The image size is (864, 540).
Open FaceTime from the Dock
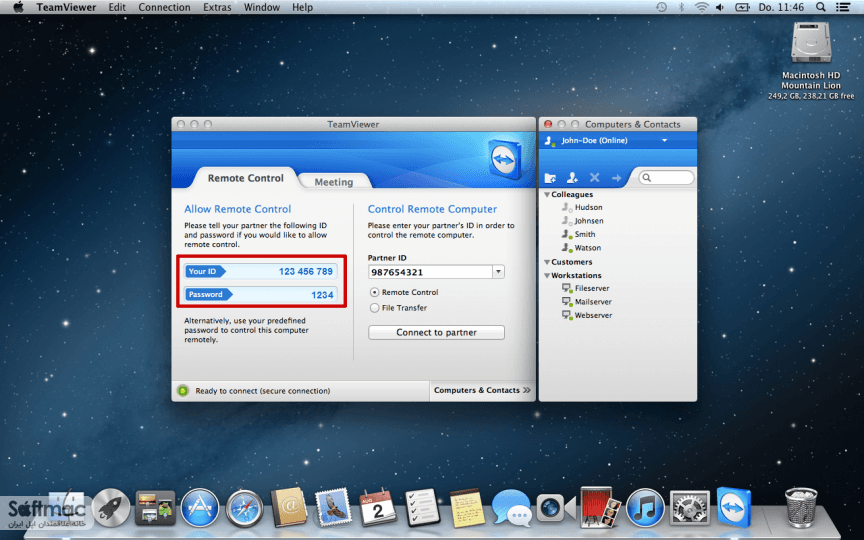click(x=555, y=507)
